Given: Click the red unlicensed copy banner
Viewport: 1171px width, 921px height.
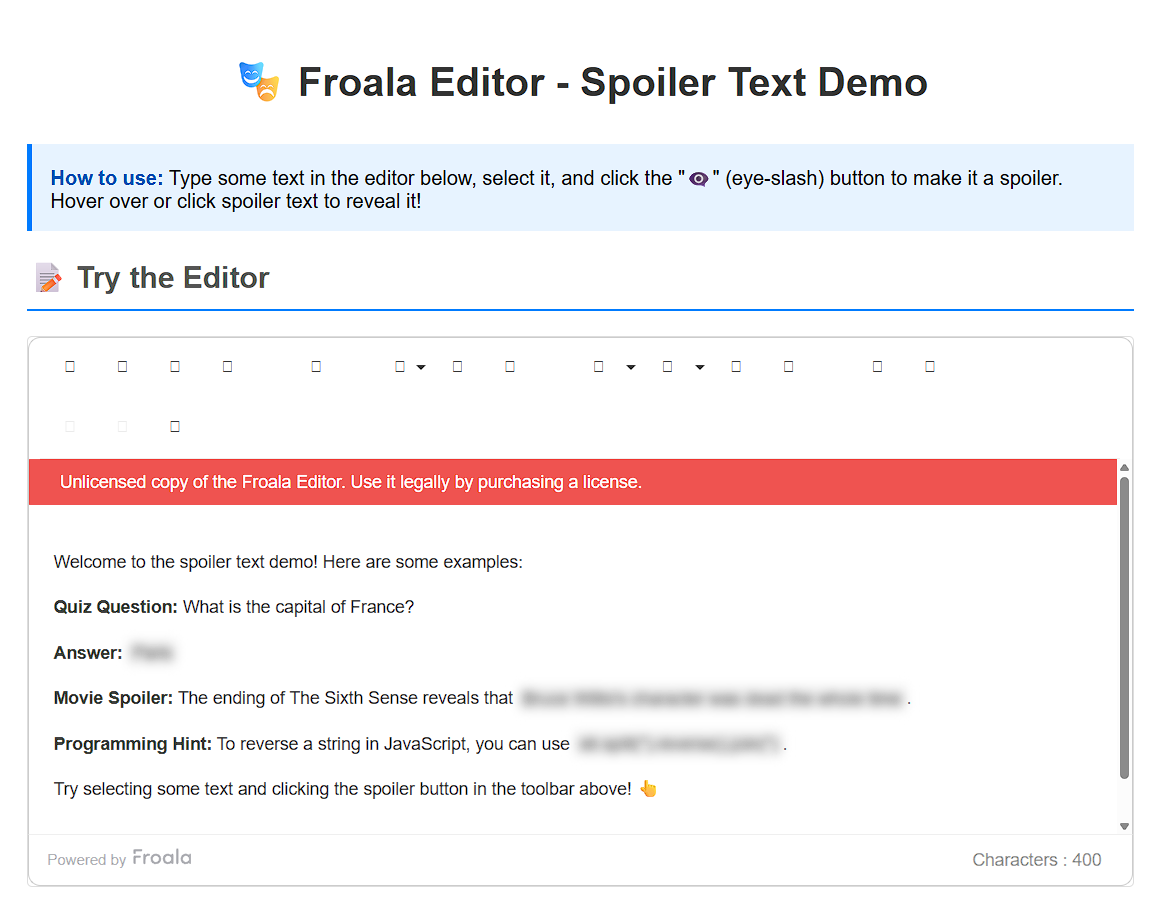Looking at the screenshot, I should click(572, 482).
